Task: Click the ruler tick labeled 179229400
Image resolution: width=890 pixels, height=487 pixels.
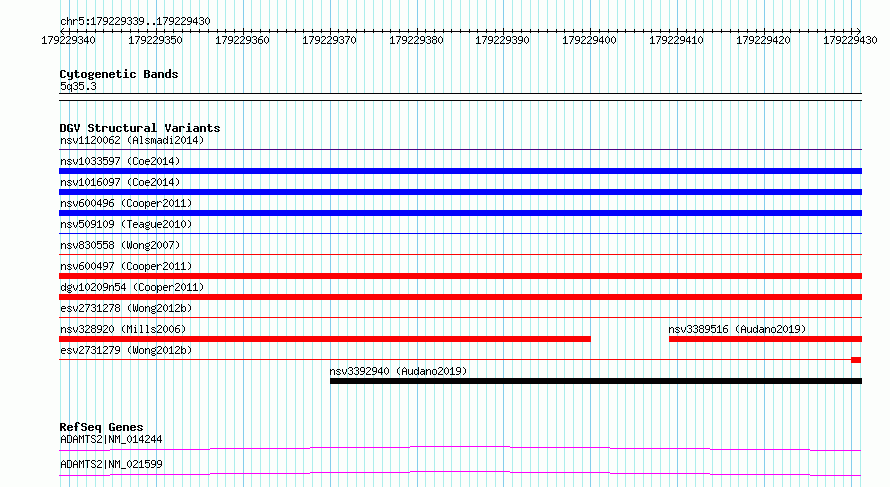Action: [589, 40]
